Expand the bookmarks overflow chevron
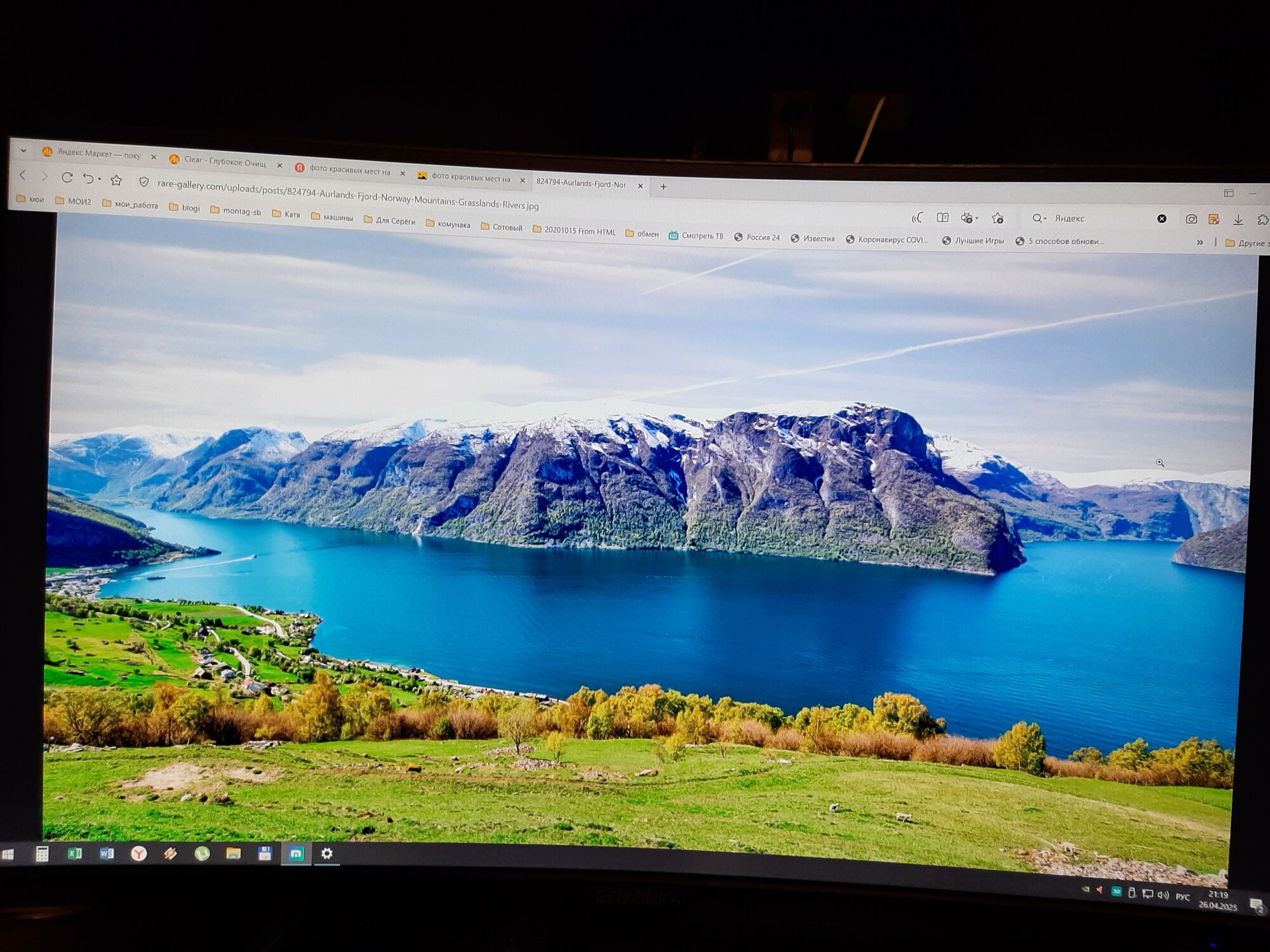This screenshot has width=1270, height=952. (x=1200, y=242)
